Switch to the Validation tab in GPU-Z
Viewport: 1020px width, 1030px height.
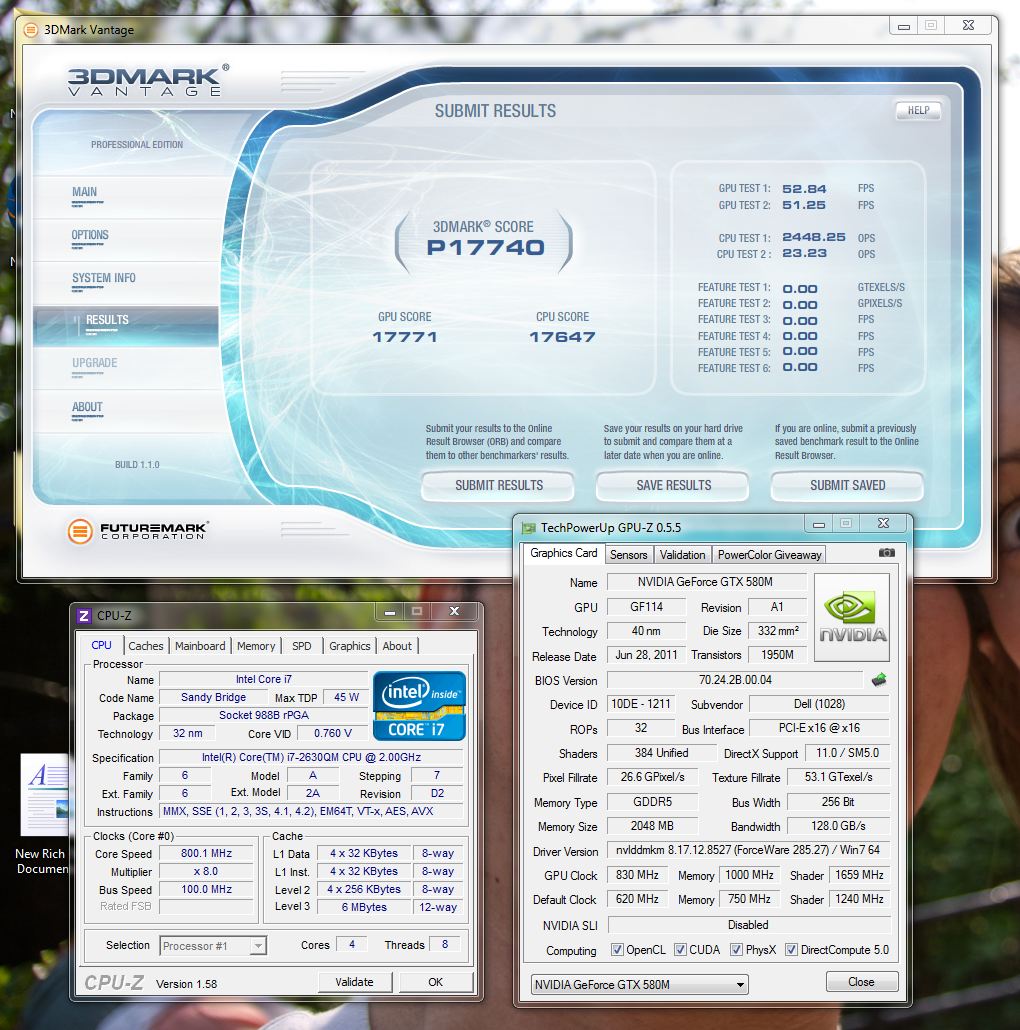[682, 555]
